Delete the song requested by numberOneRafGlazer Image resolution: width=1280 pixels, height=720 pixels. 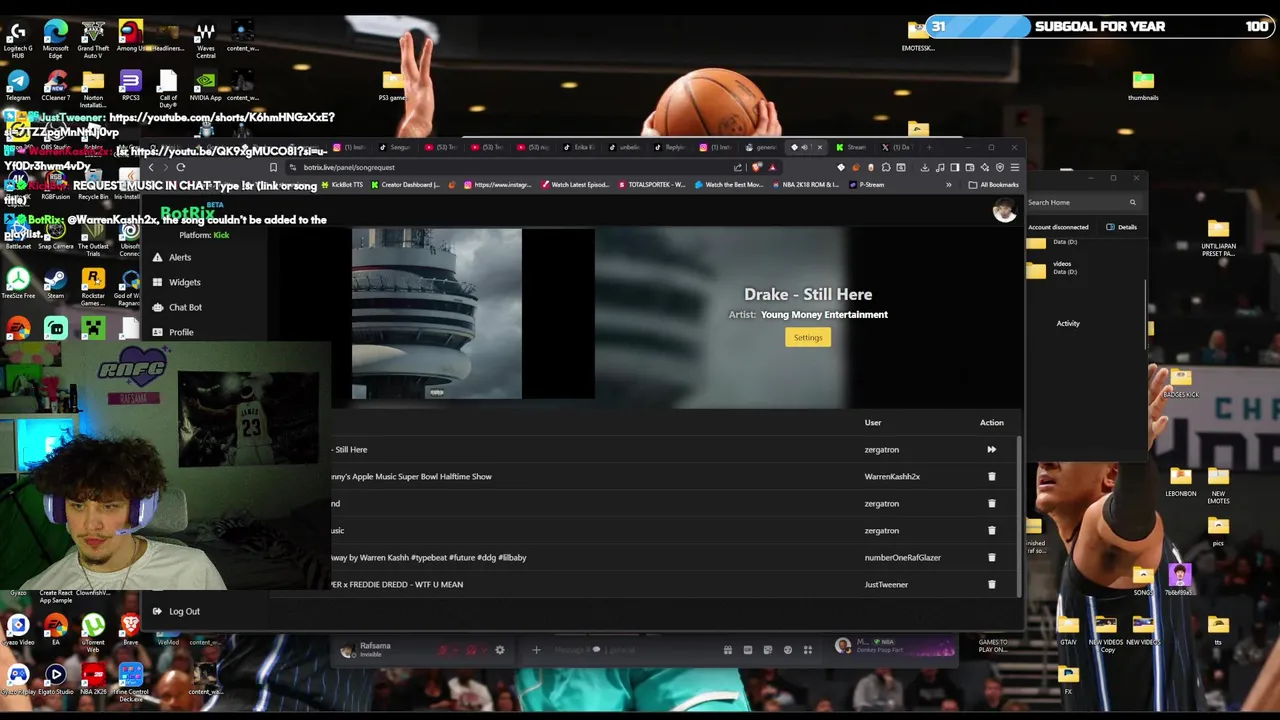(991, 558)
